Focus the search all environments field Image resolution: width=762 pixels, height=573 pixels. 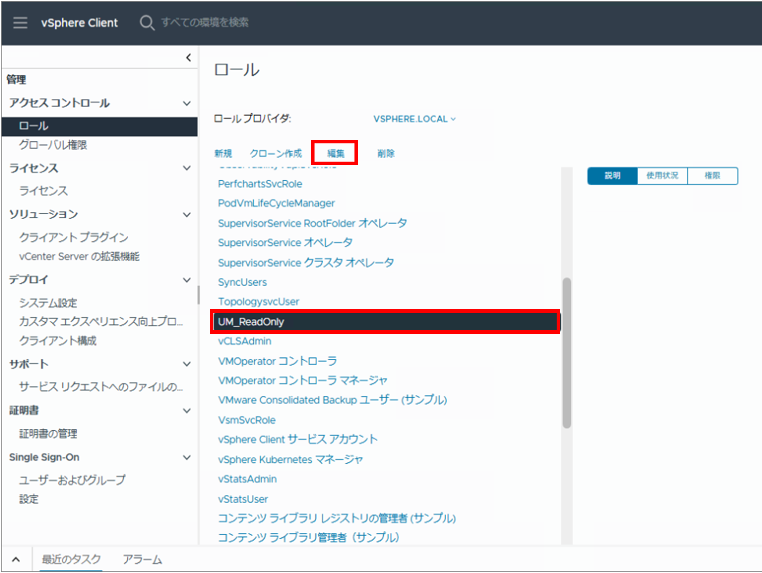[x=205, y=22]
